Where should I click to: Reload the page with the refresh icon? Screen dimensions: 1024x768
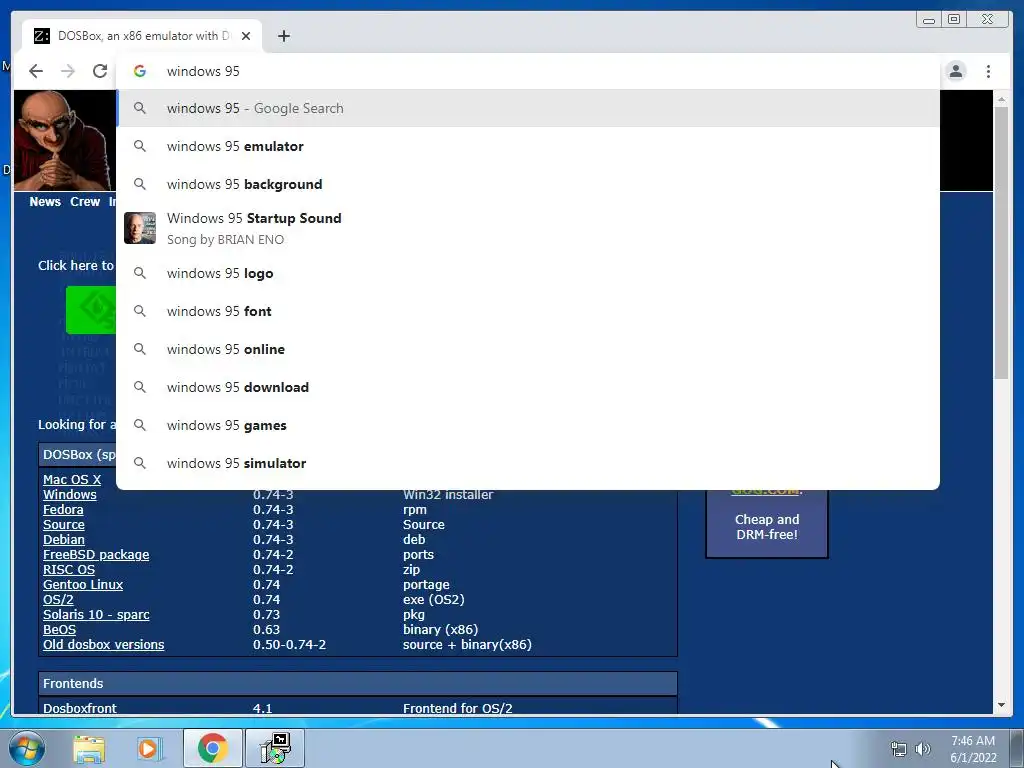click(100, 71)
